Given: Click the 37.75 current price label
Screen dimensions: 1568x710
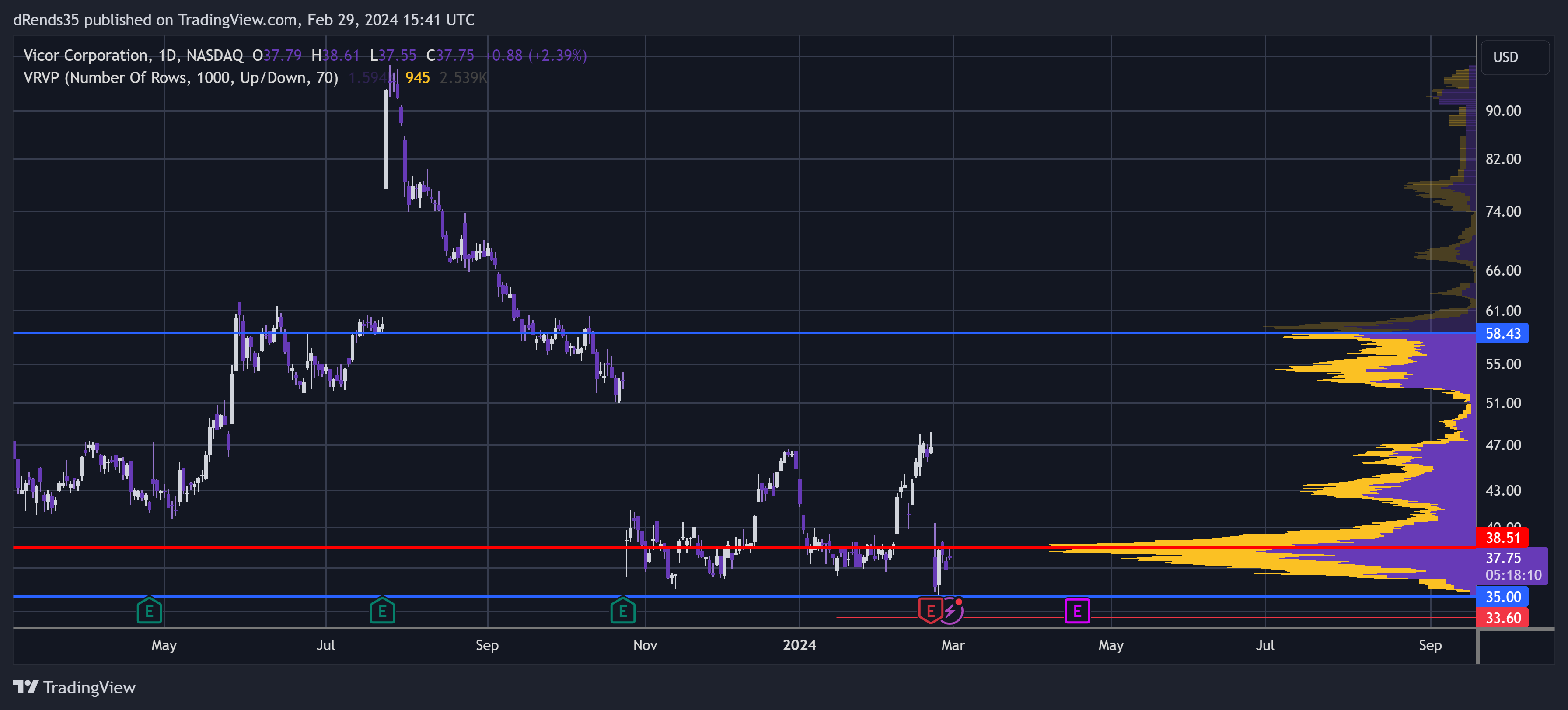Looking at the screenshot, I should tap(1503, 558).
